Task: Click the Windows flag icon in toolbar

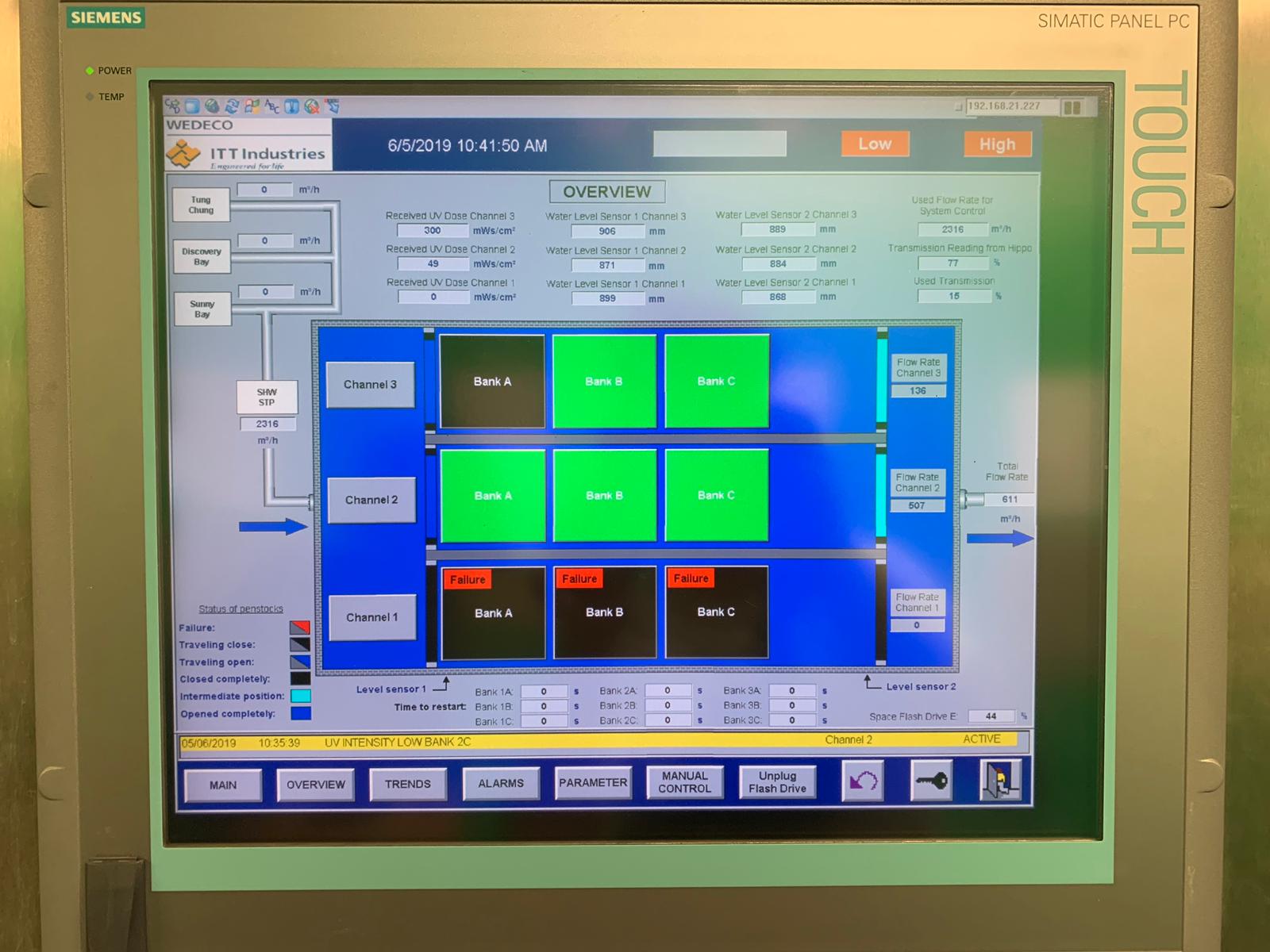Action: coord(252,106)
